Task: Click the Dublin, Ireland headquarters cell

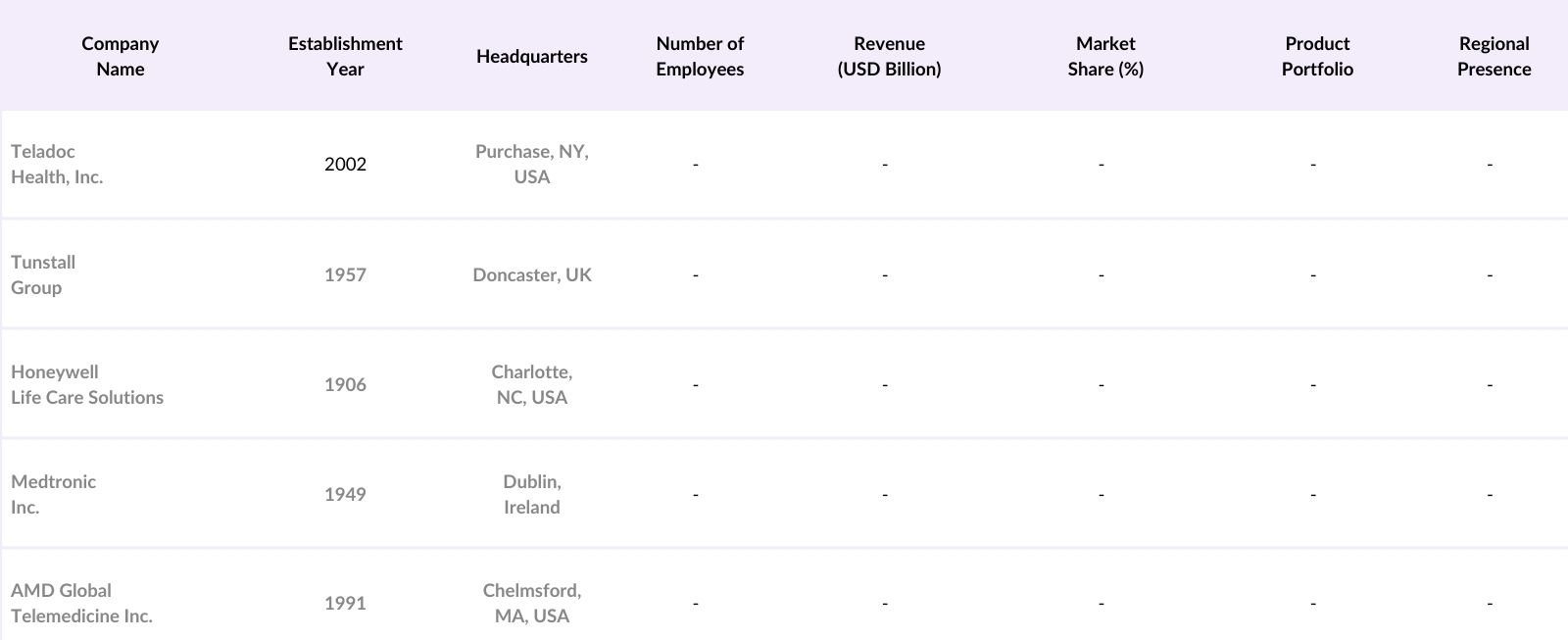Action: coord(532,494)
